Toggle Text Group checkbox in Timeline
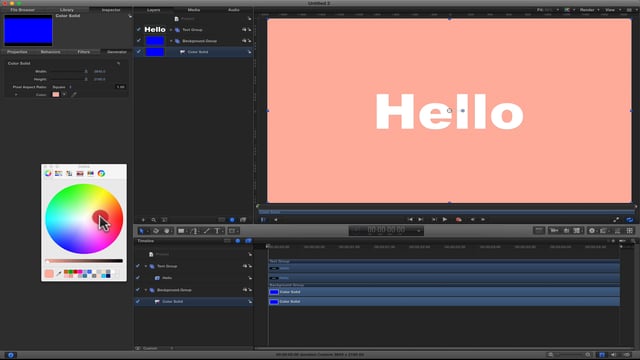This screenshot has width=640, height=360. coord(138,266)
